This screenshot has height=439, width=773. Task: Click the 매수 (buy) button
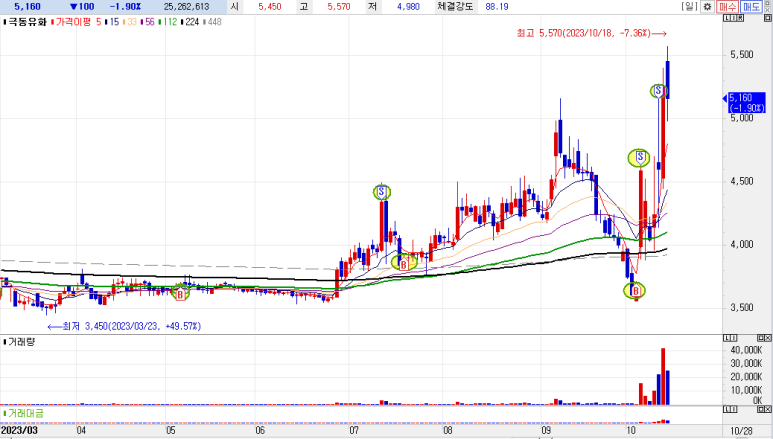[x=727, y=7]
